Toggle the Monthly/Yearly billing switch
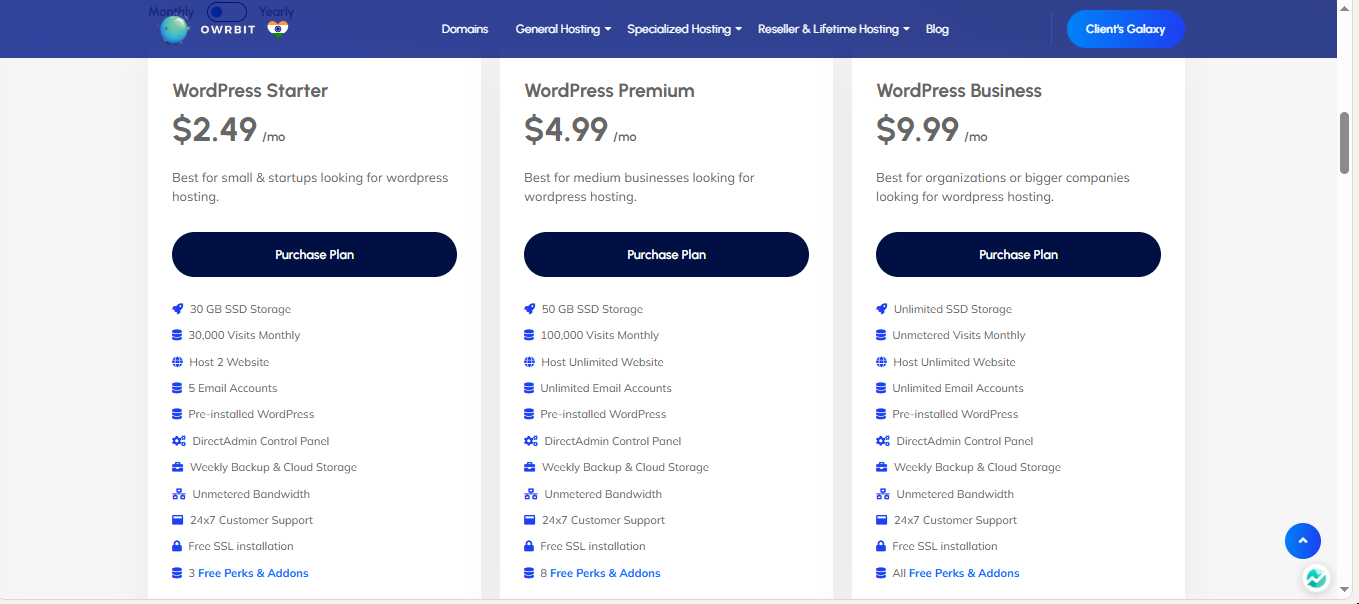This screenshot has width=1359, height=604. click(x=227, y=12)
